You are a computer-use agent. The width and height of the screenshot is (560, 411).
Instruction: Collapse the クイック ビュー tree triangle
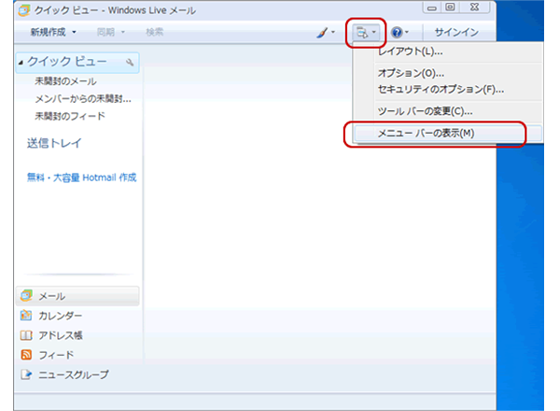click(x=21, y=62)
